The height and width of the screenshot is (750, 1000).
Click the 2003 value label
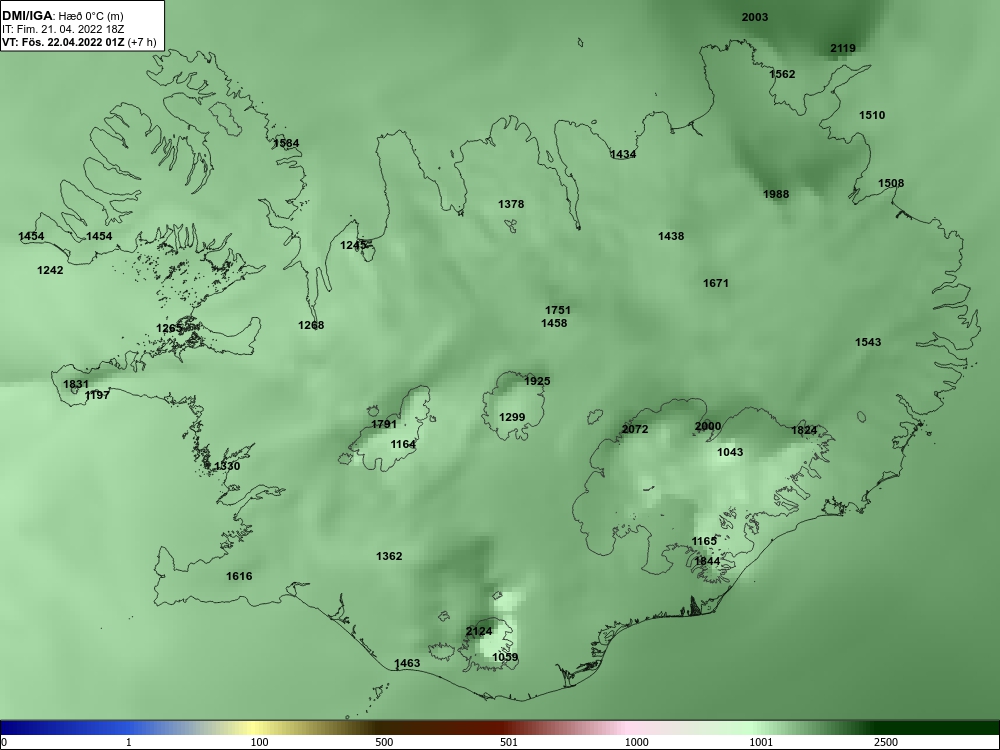pyautogui.click(x=754, y=17)
